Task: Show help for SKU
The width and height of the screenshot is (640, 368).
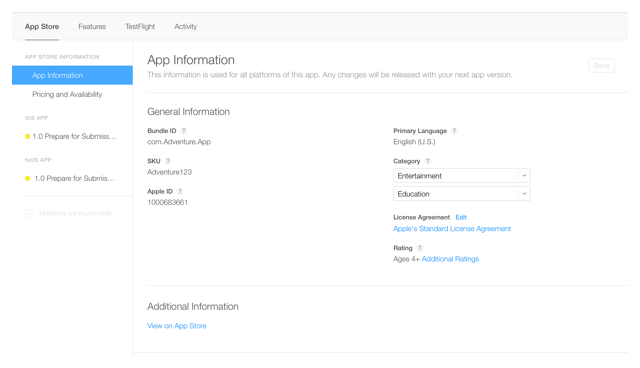Action: pos(168,161)
